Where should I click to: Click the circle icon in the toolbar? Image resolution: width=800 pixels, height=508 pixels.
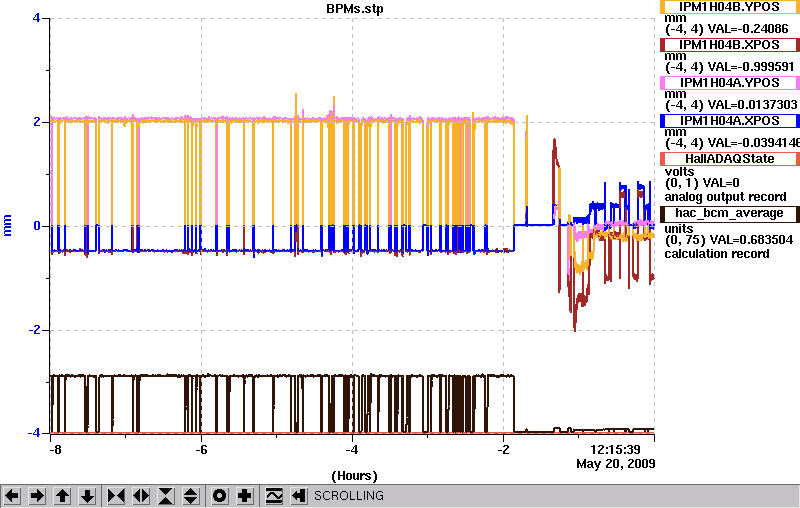[220, 496]
